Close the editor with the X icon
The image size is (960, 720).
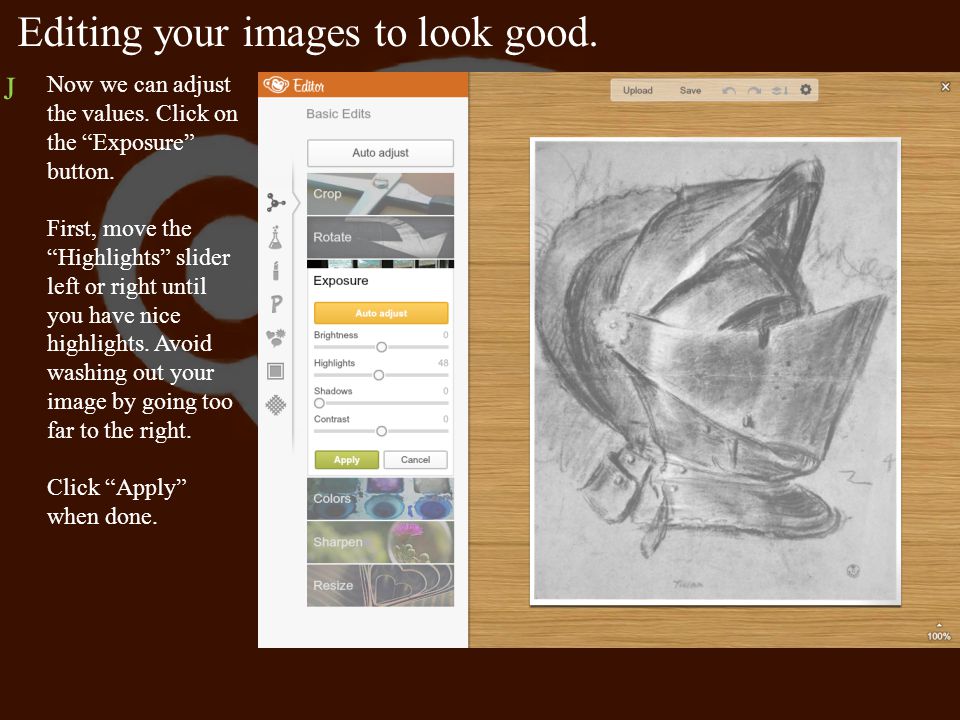click(x=945, y=87)
